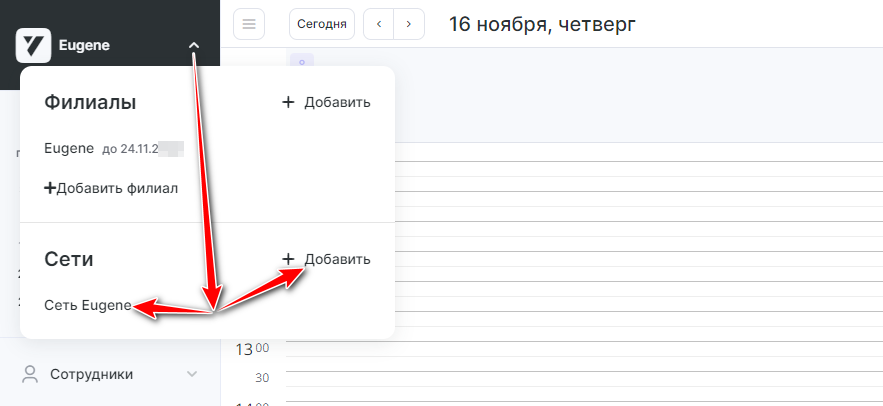The image size is (883, 406).
Task: Go to today with Сегодня button
Action: (322, 24)
